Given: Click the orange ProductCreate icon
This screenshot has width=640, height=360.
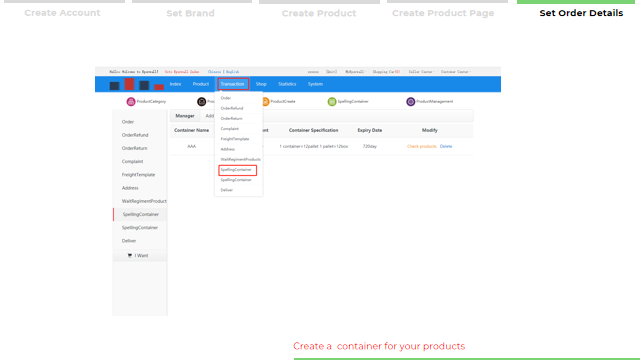Looking at the screenshot, I should pyautogui.click(x=266, y=102).
